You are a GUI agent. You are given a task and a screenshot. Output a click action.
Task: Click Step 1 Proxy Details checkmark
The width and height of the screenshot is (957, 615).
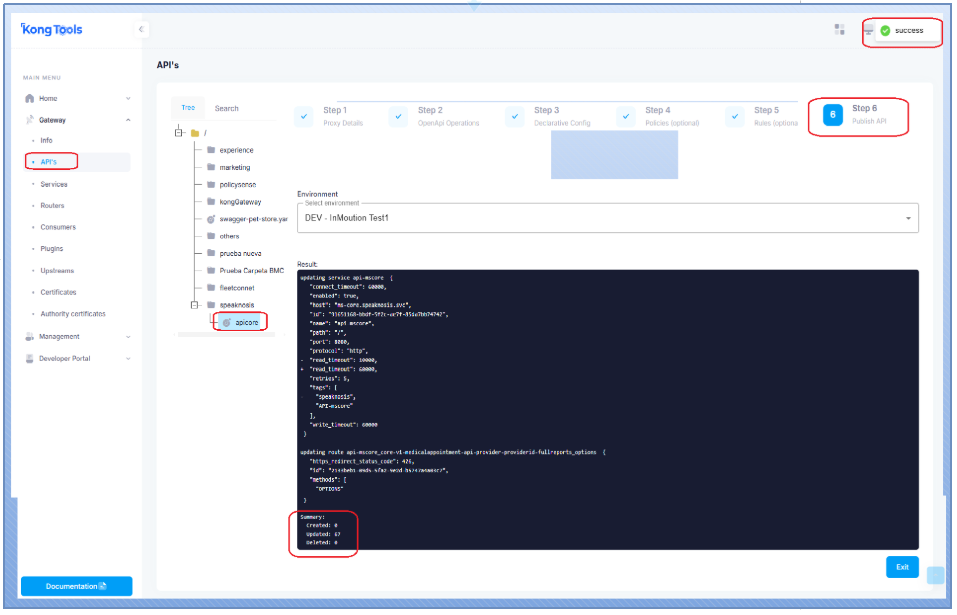pyautogui.click(x=305, y=116)
